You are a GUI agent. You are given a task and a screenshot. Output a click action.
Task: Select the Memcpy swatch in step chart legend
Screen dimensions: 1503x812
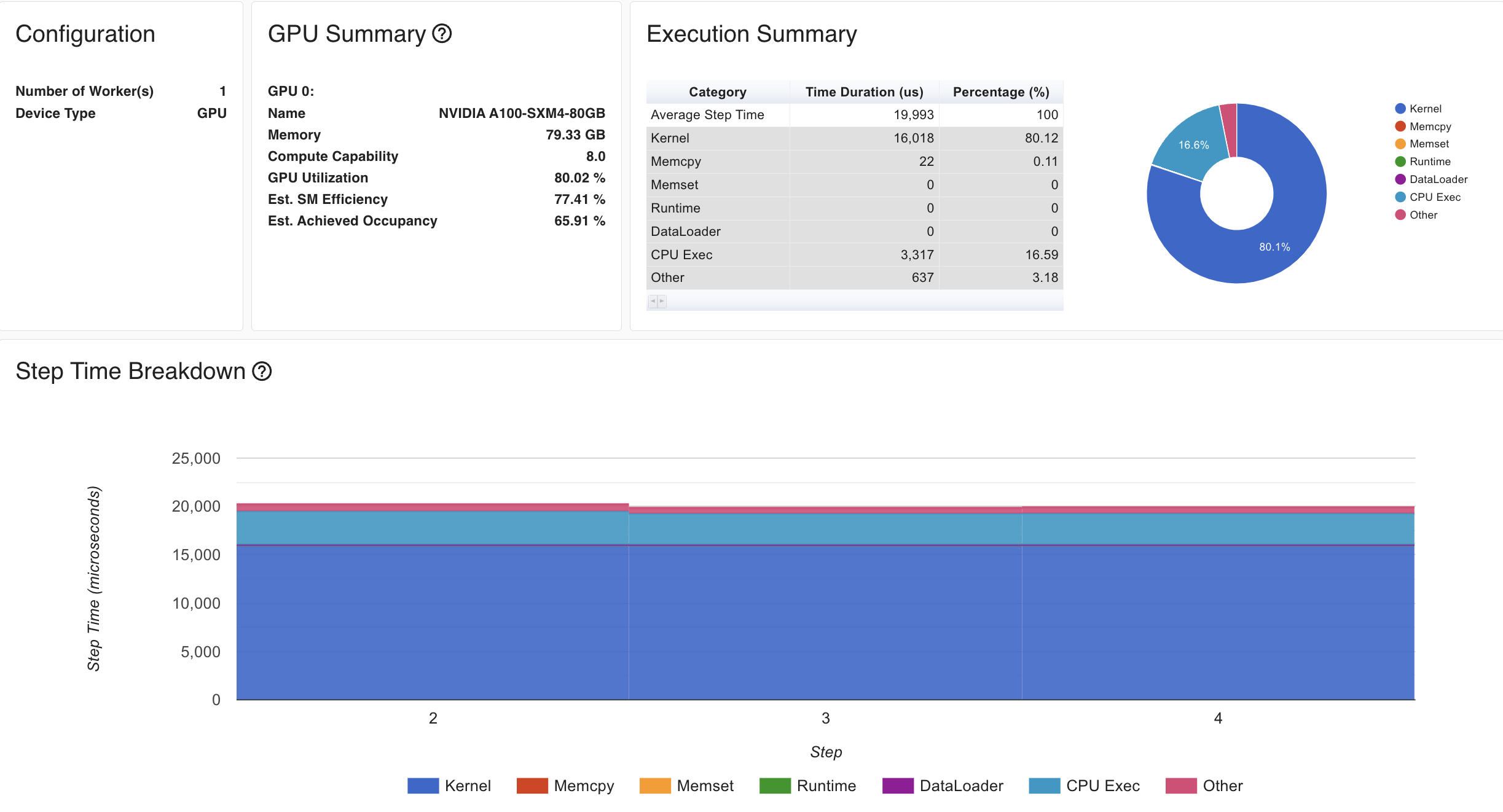(x=532, y=786)
